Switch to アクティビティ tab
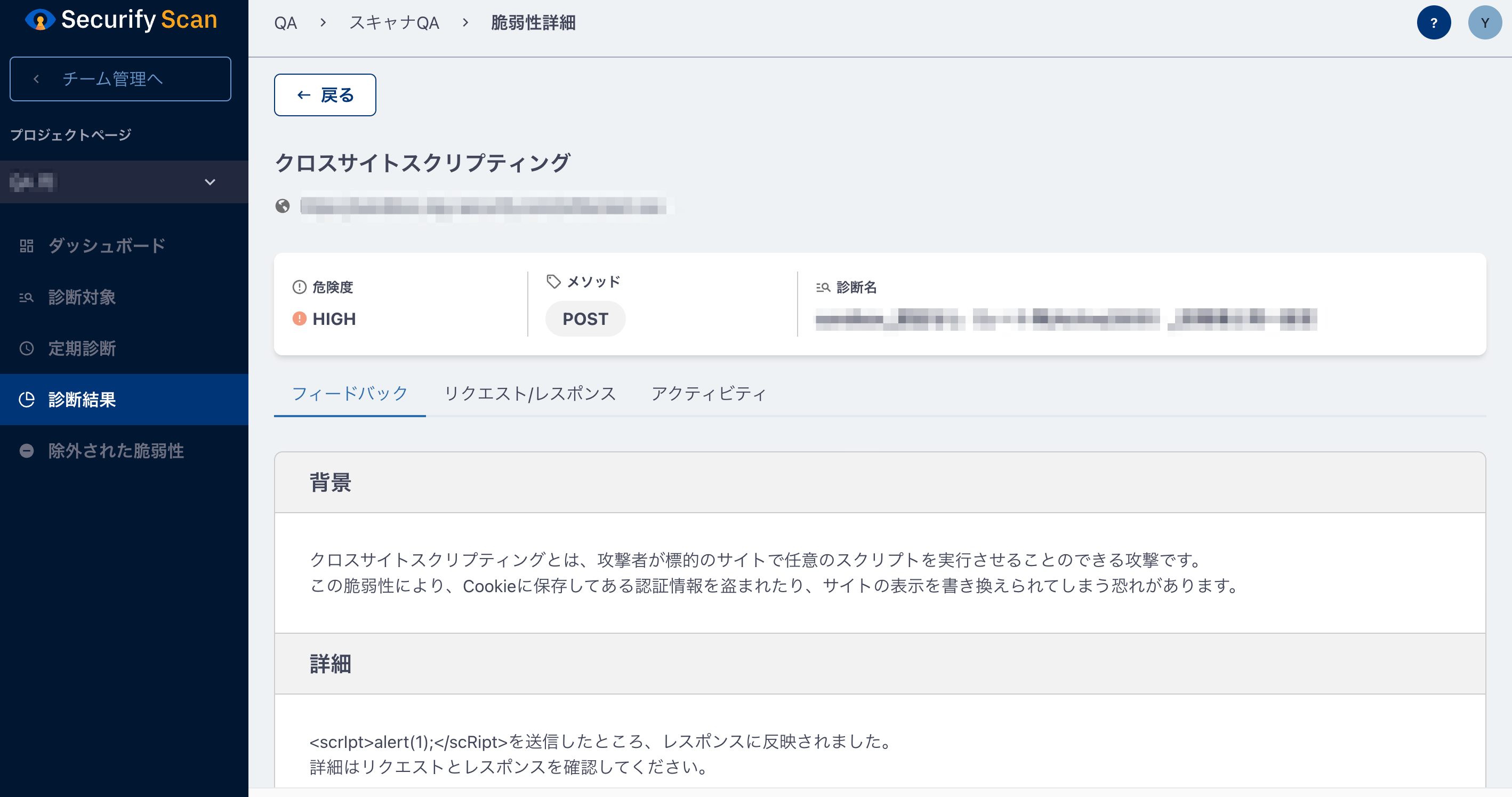Viewport: 1512px width, 797px height. pos(709,393)
